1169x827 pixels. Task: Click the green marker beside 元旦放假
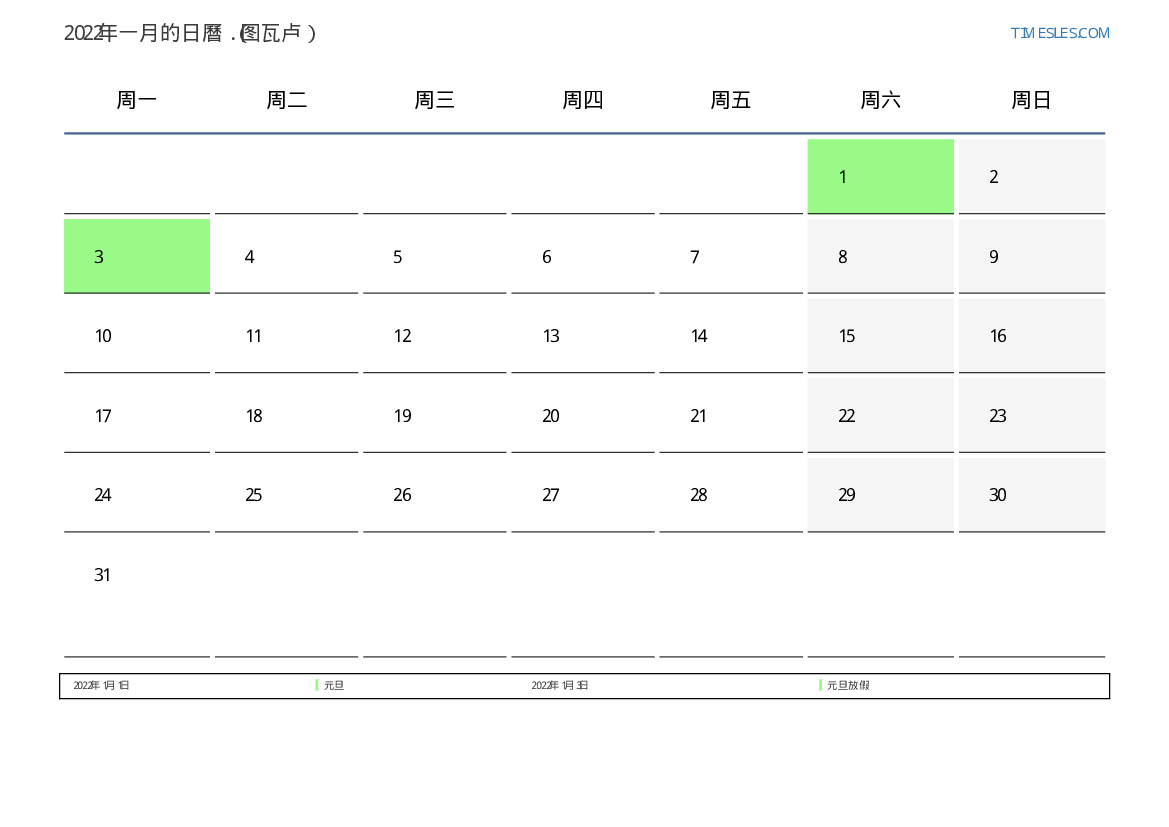[x=820, y=686]
